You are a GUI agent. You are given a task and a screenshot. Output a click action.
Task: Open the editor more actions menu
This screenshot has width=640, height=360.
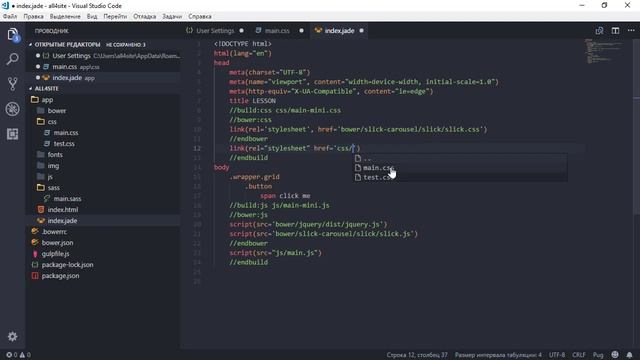click(x=631, y=31)
